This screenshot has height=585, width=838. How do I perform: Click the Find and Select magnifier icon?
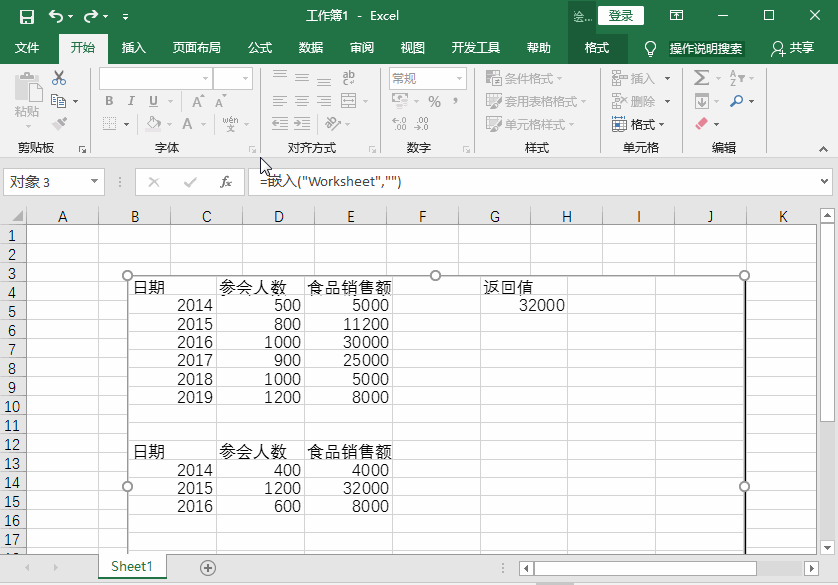(x=737, y=101)
